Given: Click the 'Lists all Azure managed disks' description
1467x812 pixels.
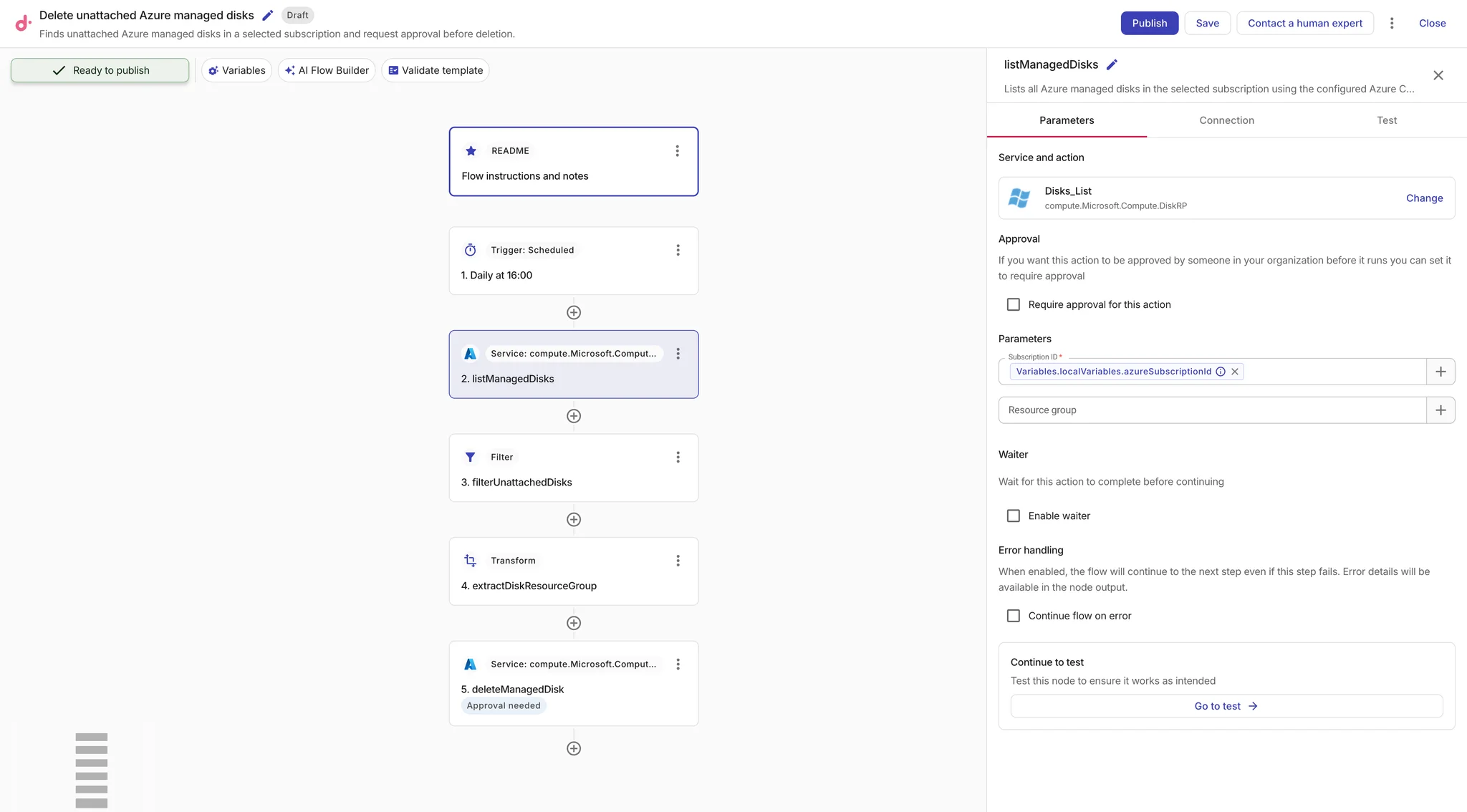Looking at the screenshot, I should click(1209, 89).
